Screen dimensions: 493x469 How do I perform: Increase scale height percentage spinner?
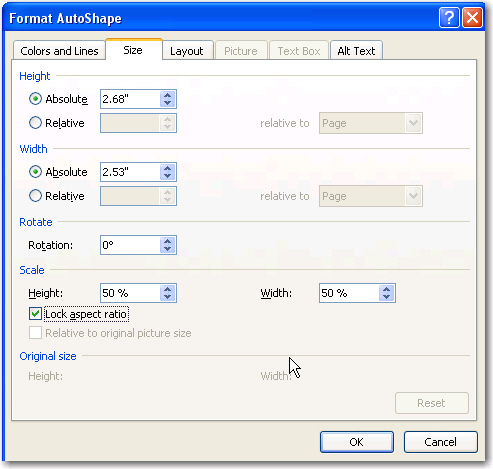click(167, 289)
